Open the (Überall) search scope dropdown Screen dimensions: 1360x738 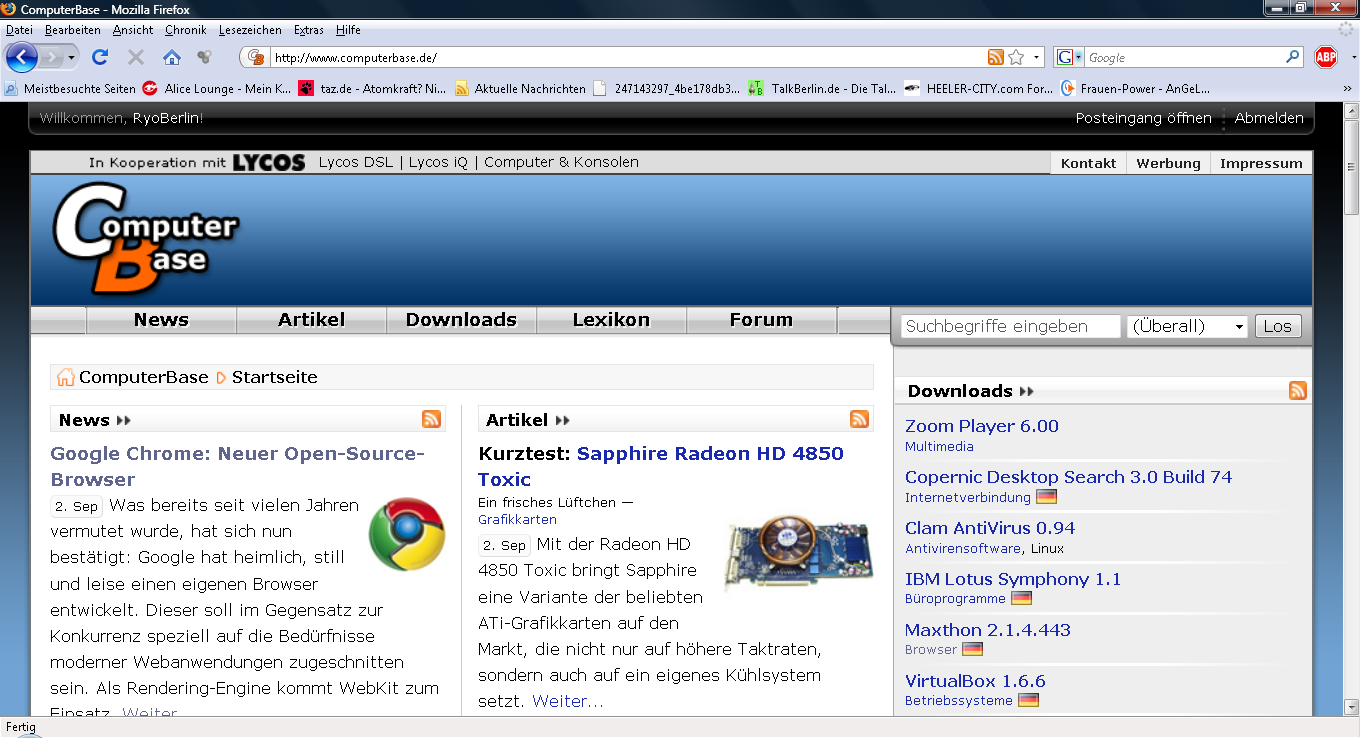pyautogui.click(x=1187, y=326)
